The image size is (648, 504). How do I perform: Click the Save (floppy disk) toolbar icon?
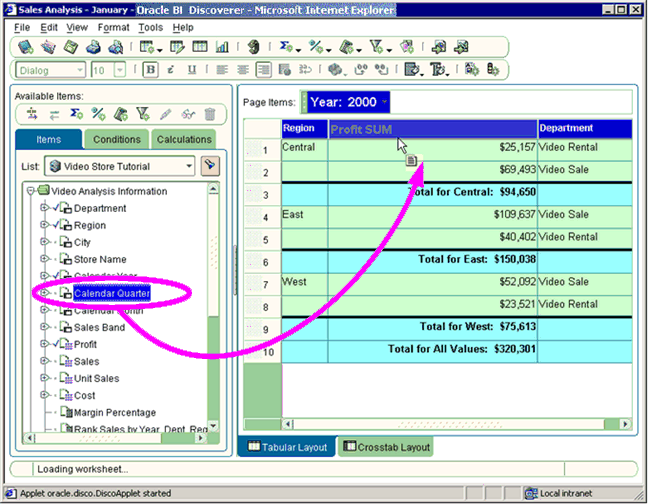pyautogui.click(x=71, y=47)
